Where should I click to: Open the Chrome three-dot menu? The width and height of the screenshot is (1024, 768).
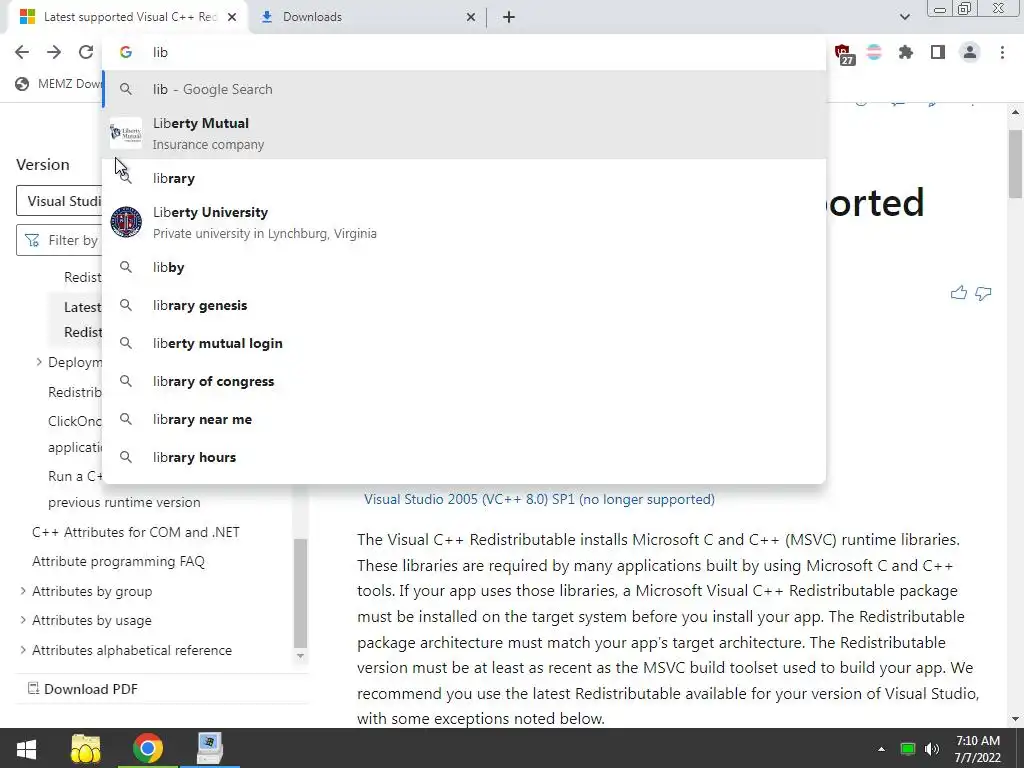pyautogui.click(x=1002, y=52)
